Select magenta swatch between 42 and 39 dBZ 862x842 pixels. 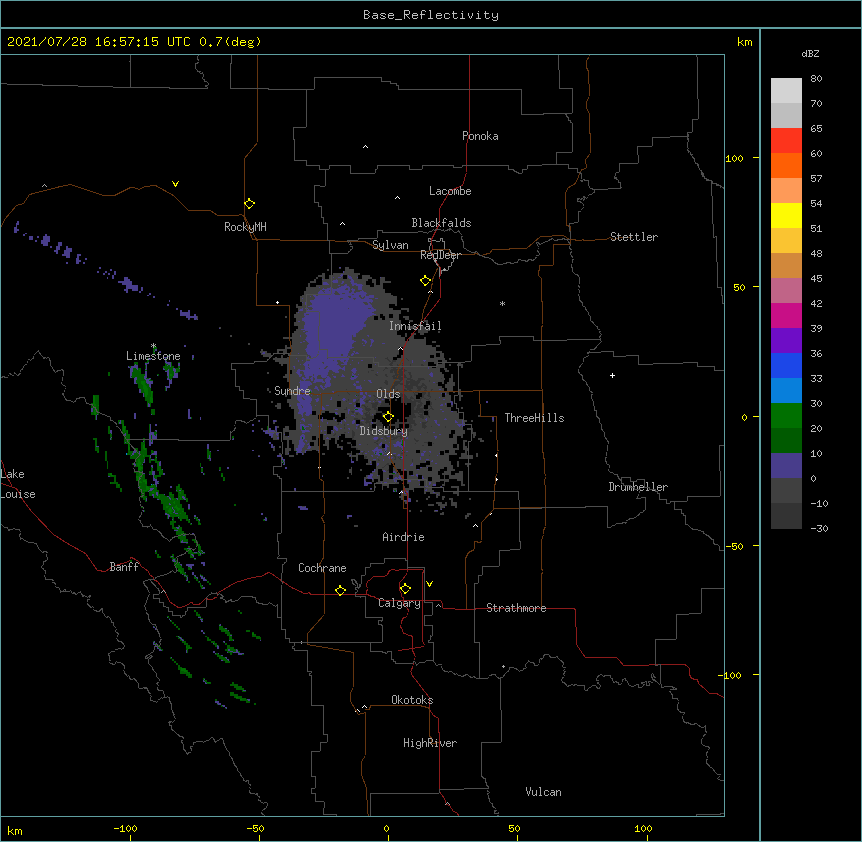tap(786, 315)
